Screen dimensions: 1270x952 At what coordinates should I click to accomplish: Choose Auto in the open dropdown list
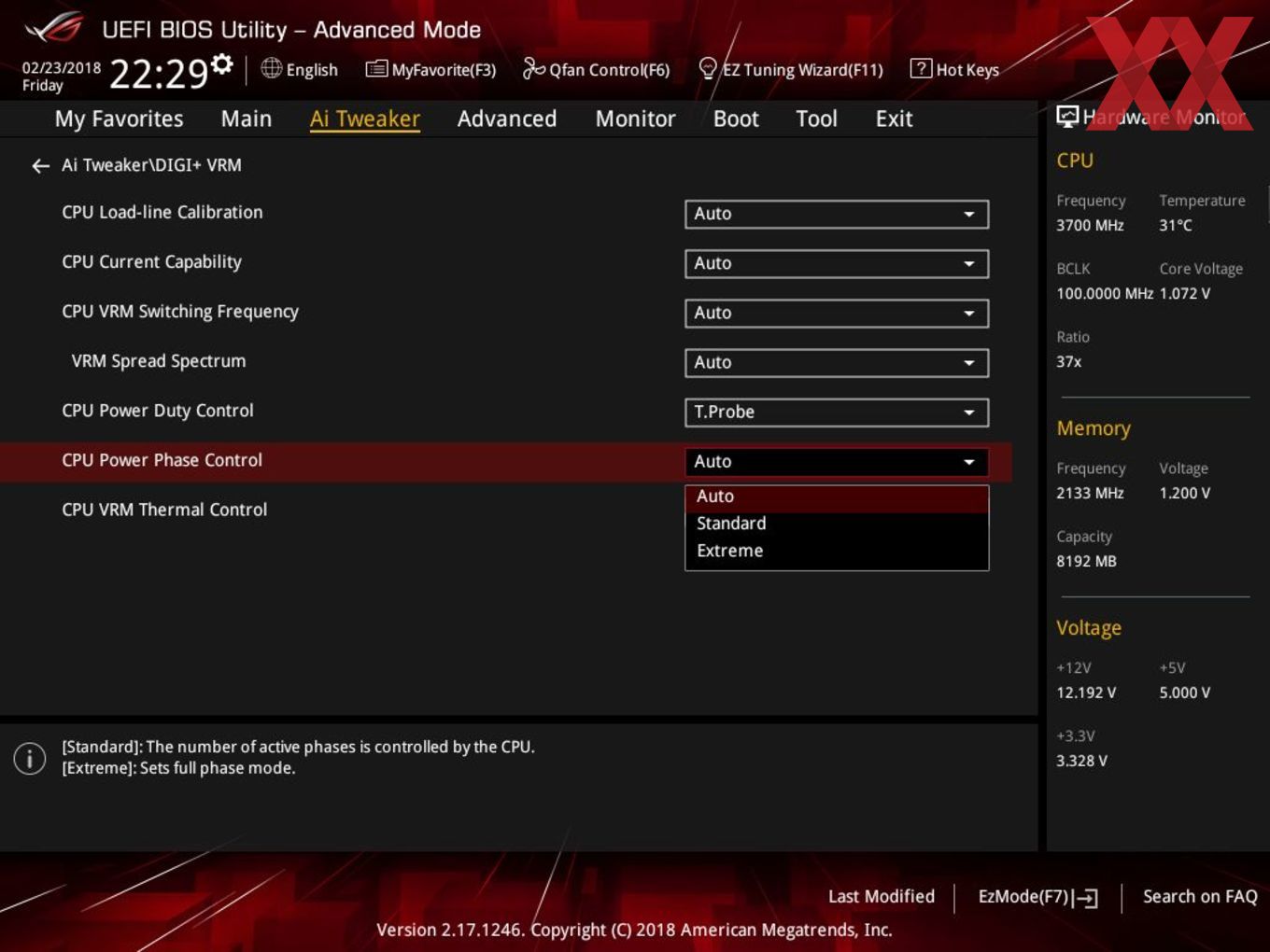click(837, 497)
